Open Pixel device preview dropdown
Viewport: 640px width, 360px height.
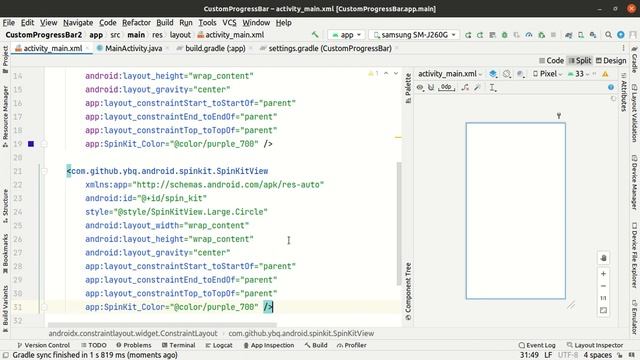coord(547,74)
